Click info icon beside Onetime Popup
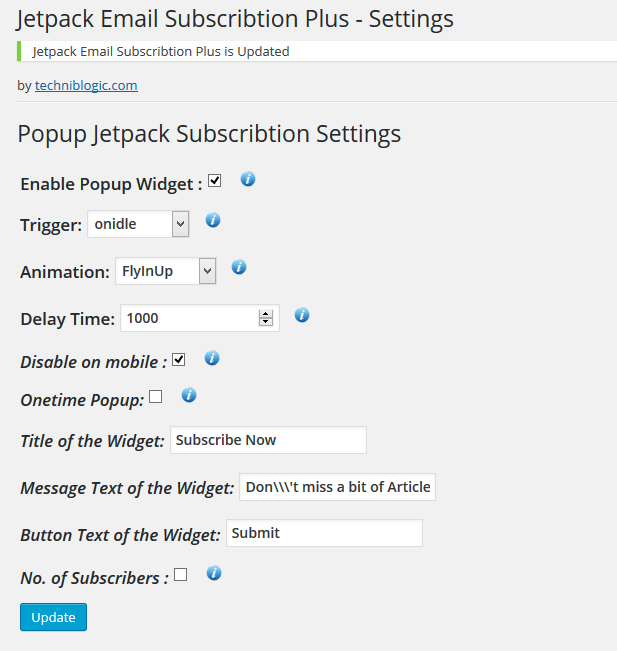Screen dimensions: 617x651 point(189,395)
